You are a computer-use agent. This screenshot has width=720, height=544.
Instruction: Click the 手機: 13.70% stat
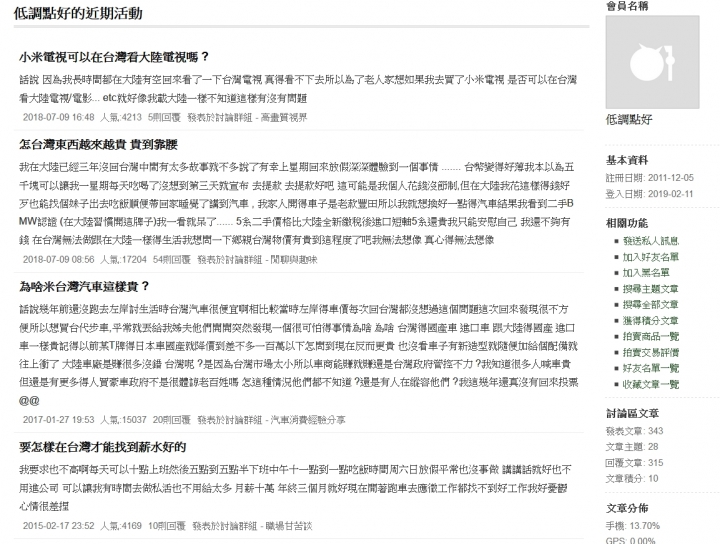(x=633, y=526)
